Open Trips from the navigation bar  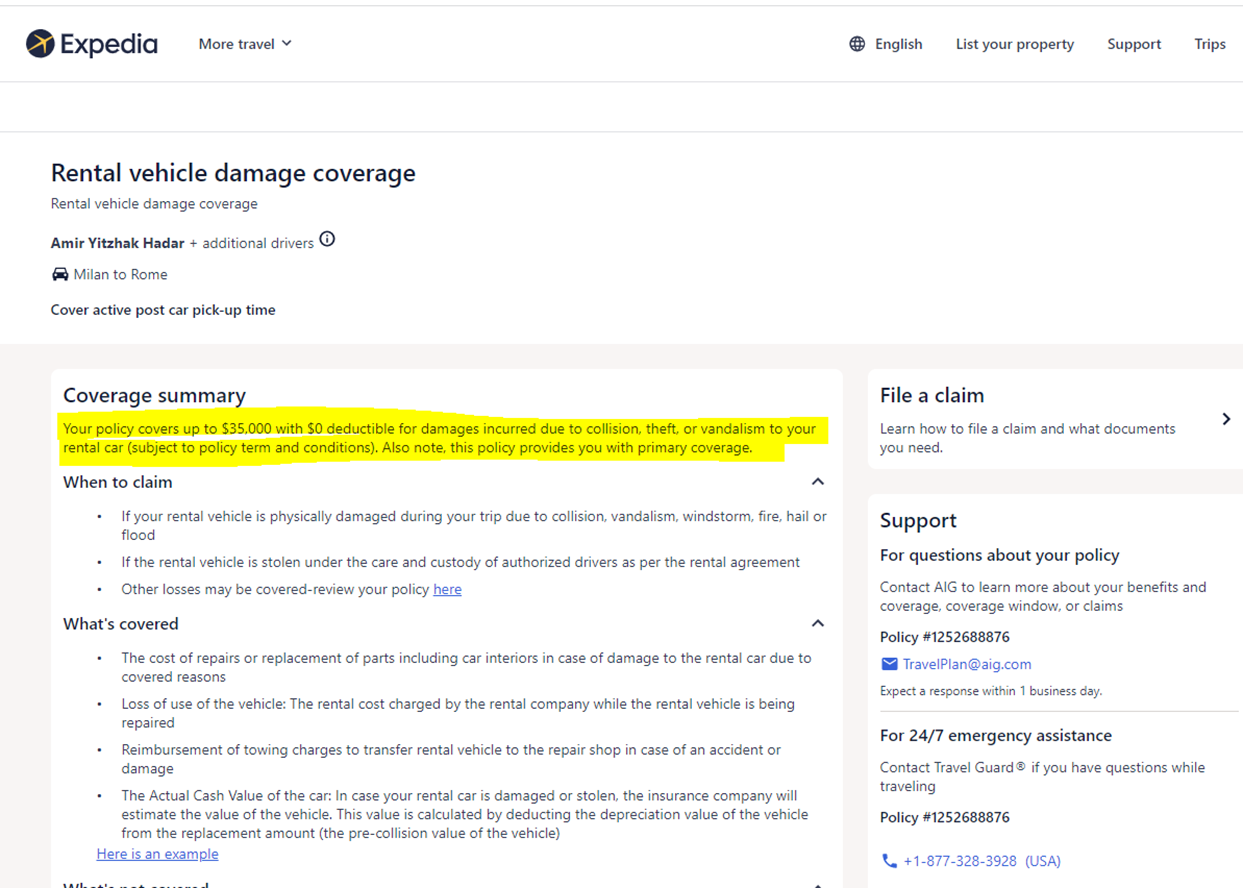pyautogui.click(x=1210, y=44)
